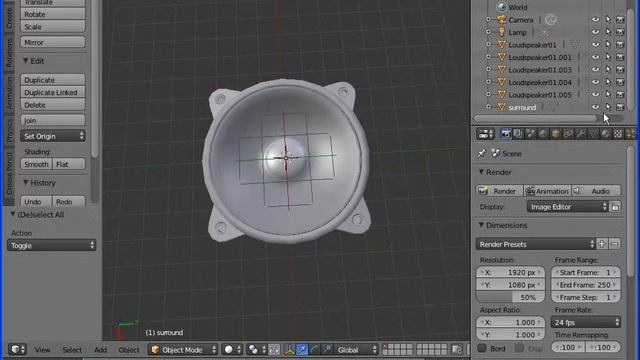Image resolution: width=640 pixels, height=360 pixels.
Task: Open the World properties tab icon
Action: point(543,134)
